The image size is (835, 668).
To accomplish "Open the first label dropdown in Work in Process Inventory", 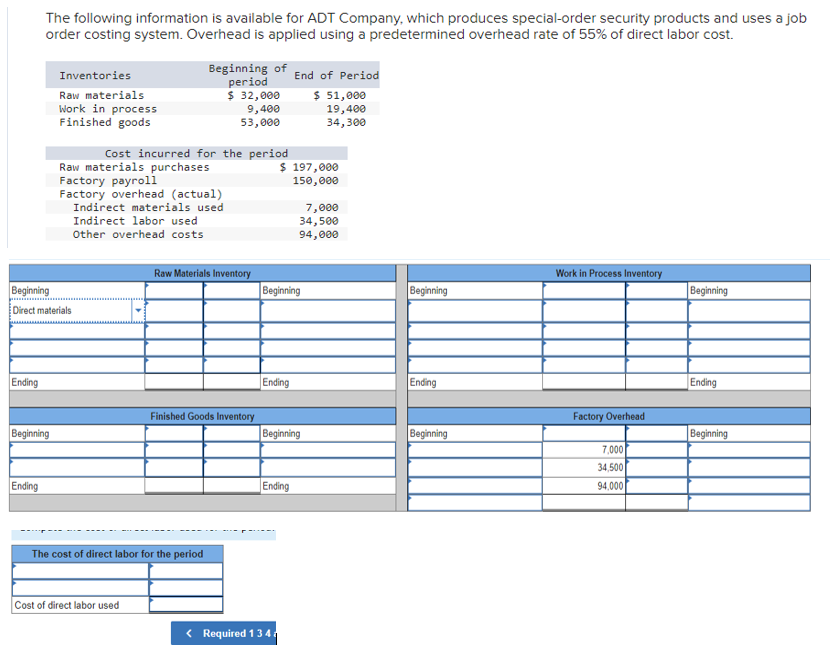I will click(470, 310).
